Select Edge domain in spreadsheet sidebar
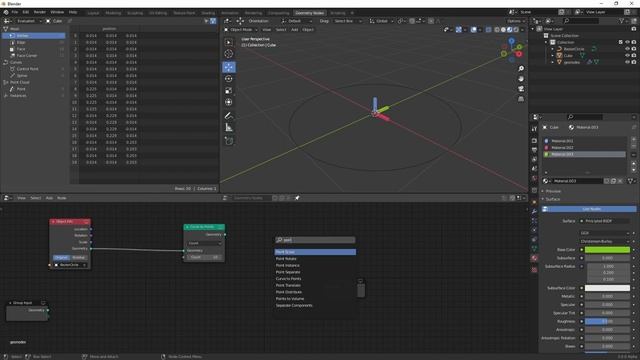640x360 pixels. (33, 42)
